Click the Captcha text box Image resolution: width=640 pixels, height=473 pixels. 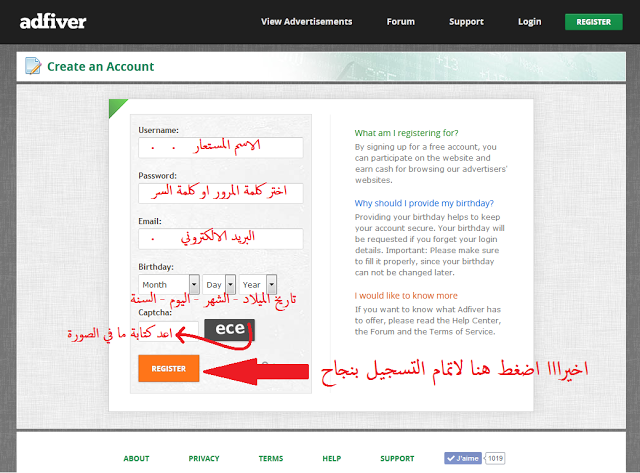pos(169,331)
